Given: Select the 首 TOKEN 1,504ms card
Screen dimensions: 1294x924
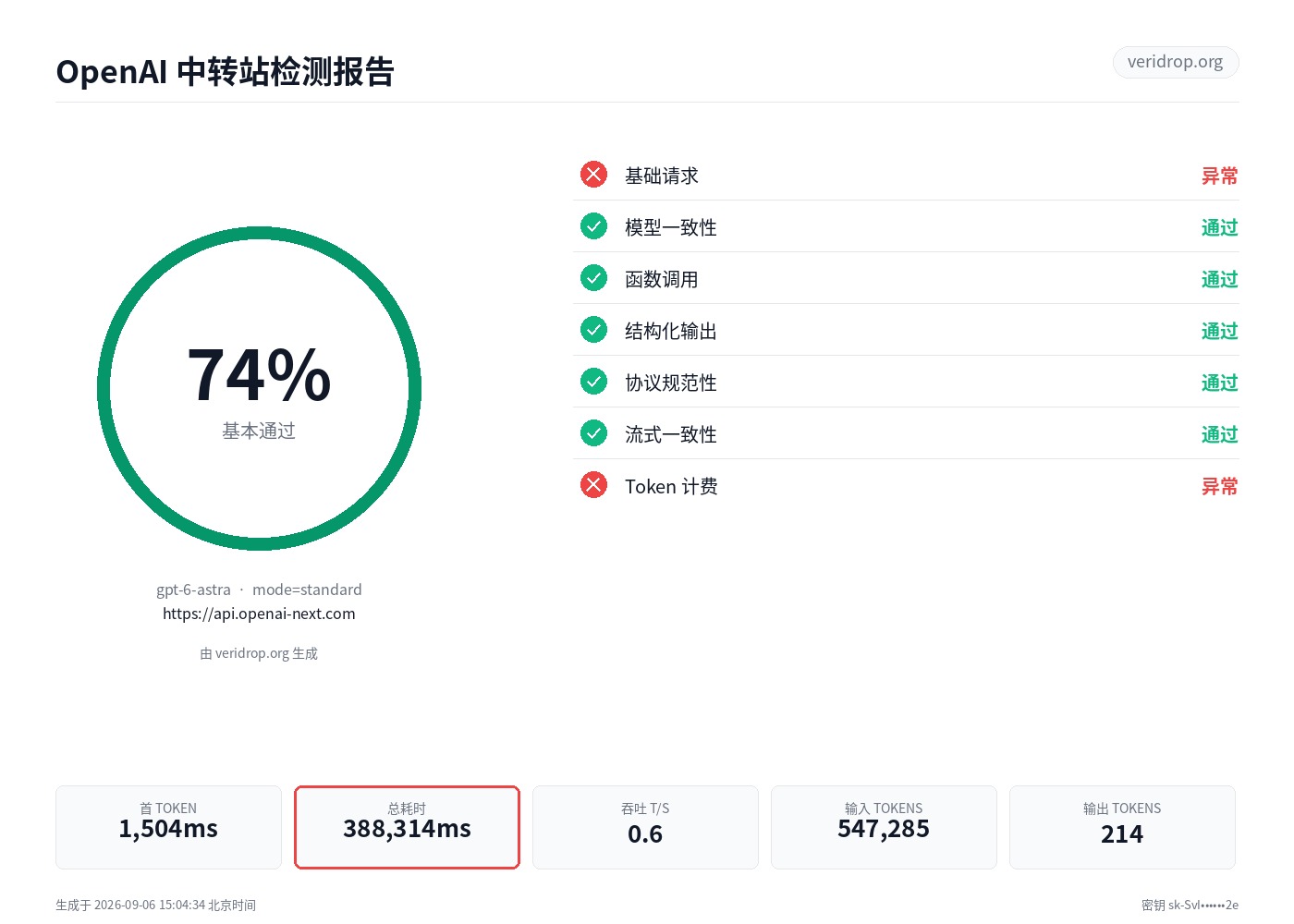Looking at the screenshot, I should click(x=168, y=827).
